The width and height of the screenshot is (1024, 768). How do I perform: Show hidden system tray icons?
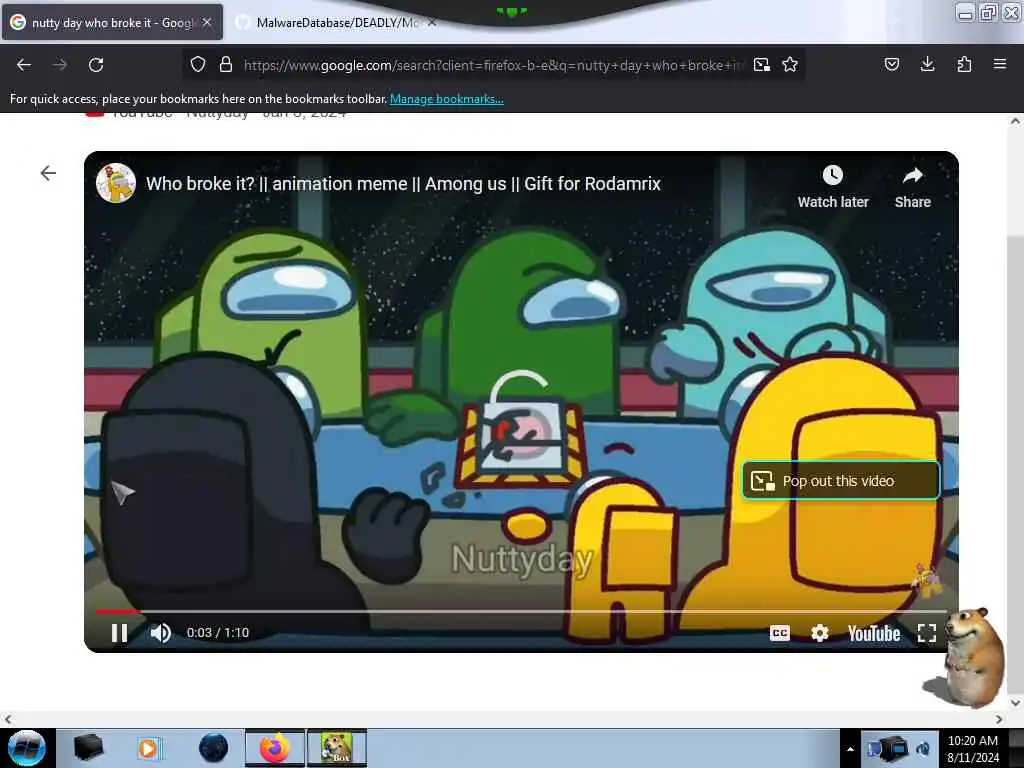tap(850, 749)
